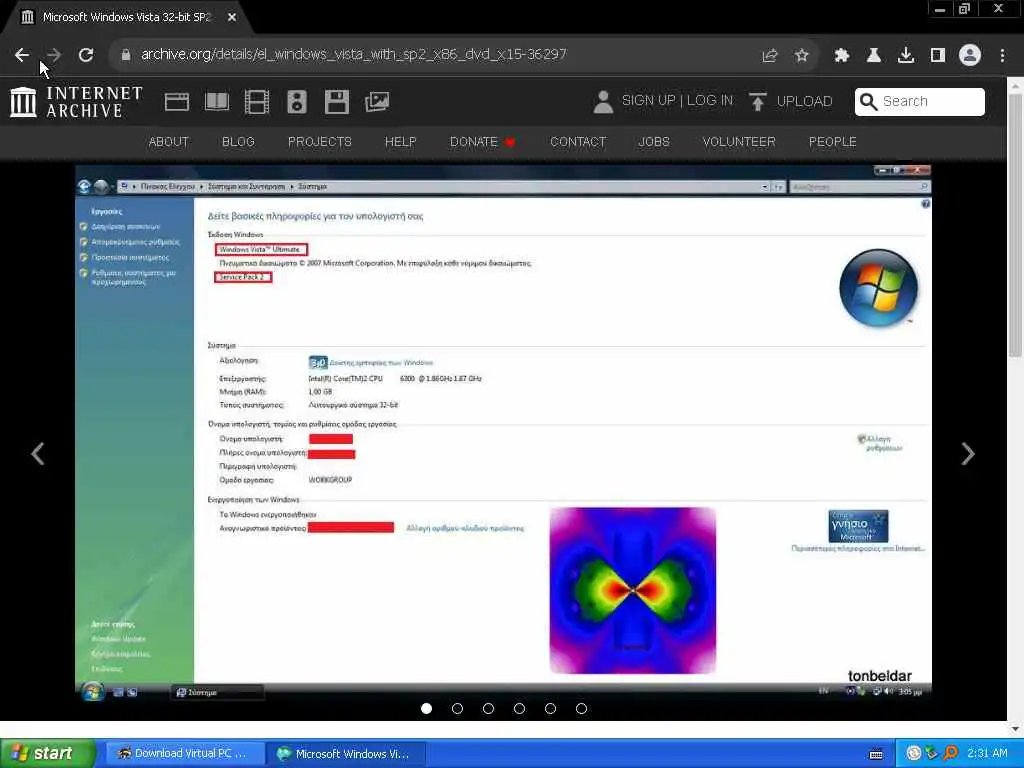The image size is (1024, 768).
Task: Reload the current page
Action: (x=86, y=55)
